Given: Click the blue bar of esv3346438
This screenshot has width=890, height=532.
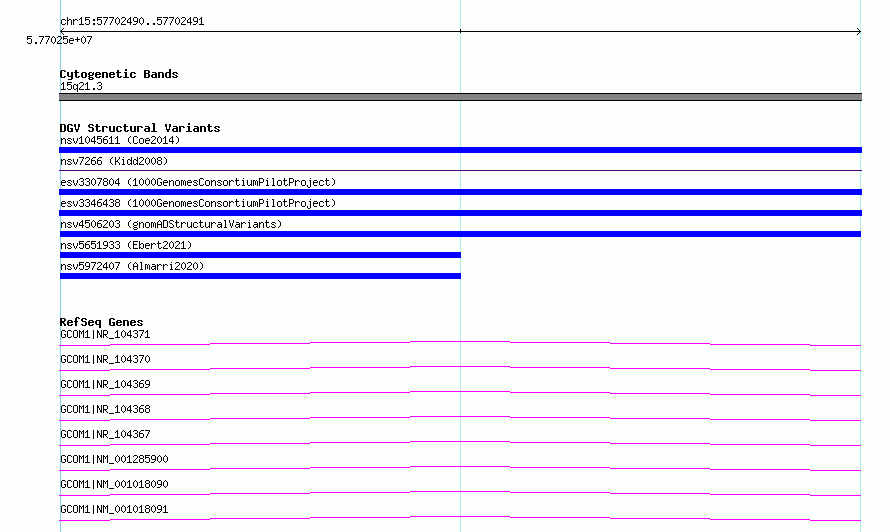Looking at the screenshot, I should pos(460,213).
